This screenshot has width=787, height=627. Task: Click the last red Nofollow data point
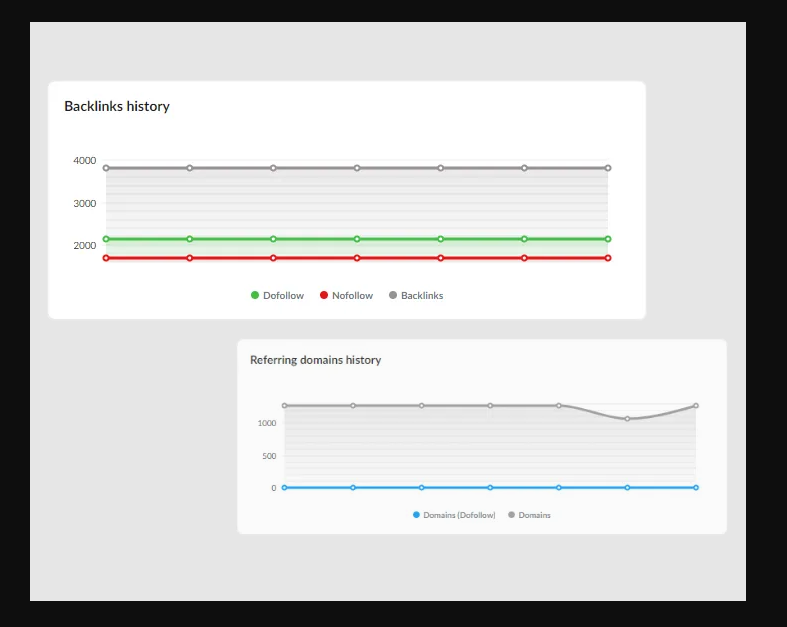(608, 258)
